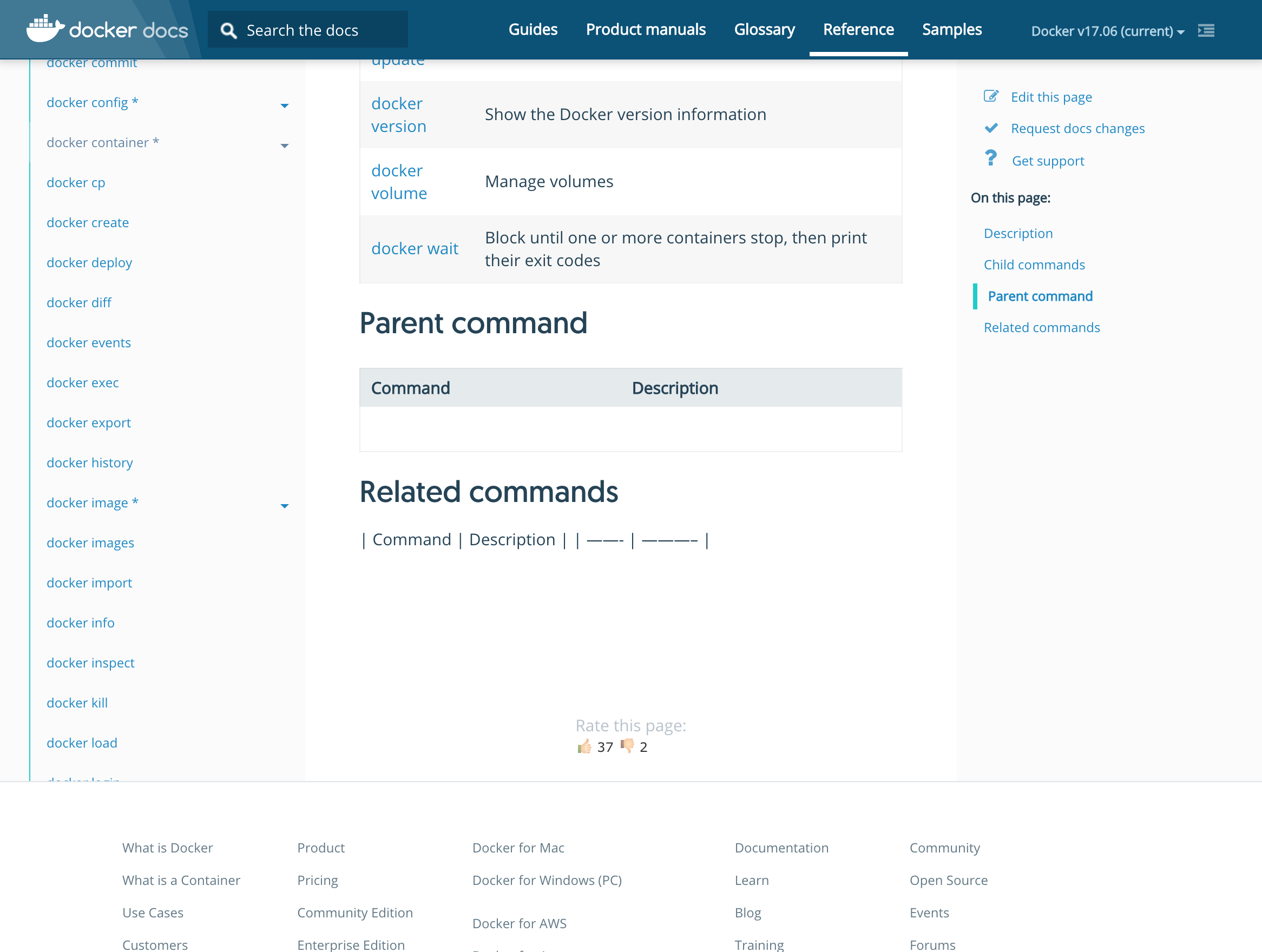Click Events footer link
Screen dimensions: 1262x952
[x=929, y=913]
